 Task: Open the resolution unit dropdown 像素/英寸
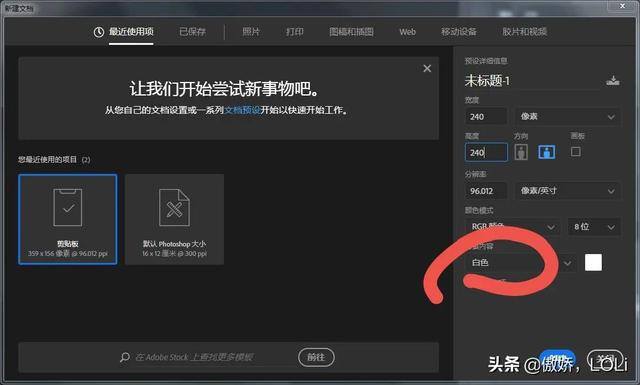click(567, 191)
